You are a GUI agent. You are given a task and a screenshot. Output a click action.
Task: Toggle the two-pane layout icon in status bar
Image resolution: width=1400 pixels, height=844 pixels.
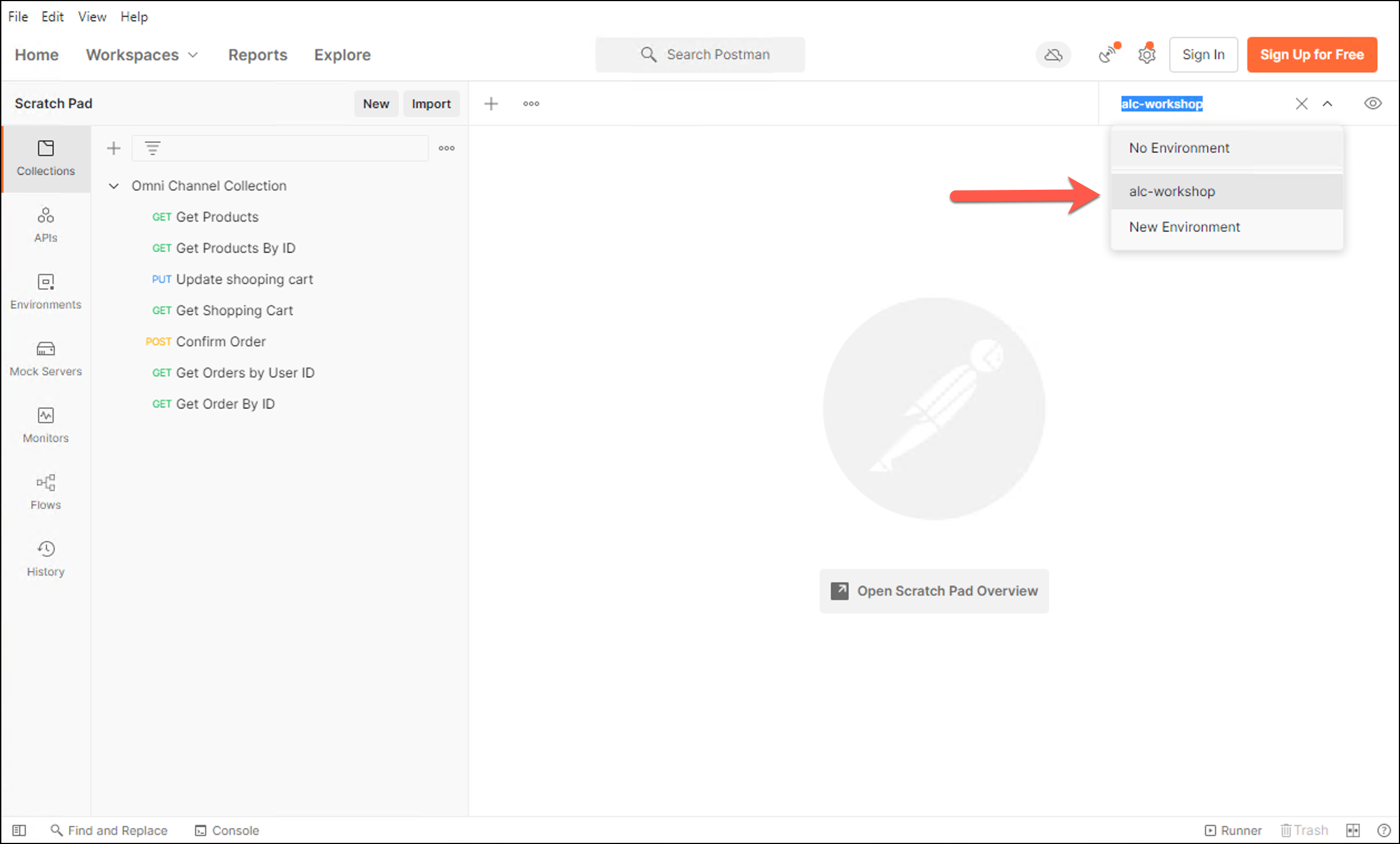(x=1353, y=831)
